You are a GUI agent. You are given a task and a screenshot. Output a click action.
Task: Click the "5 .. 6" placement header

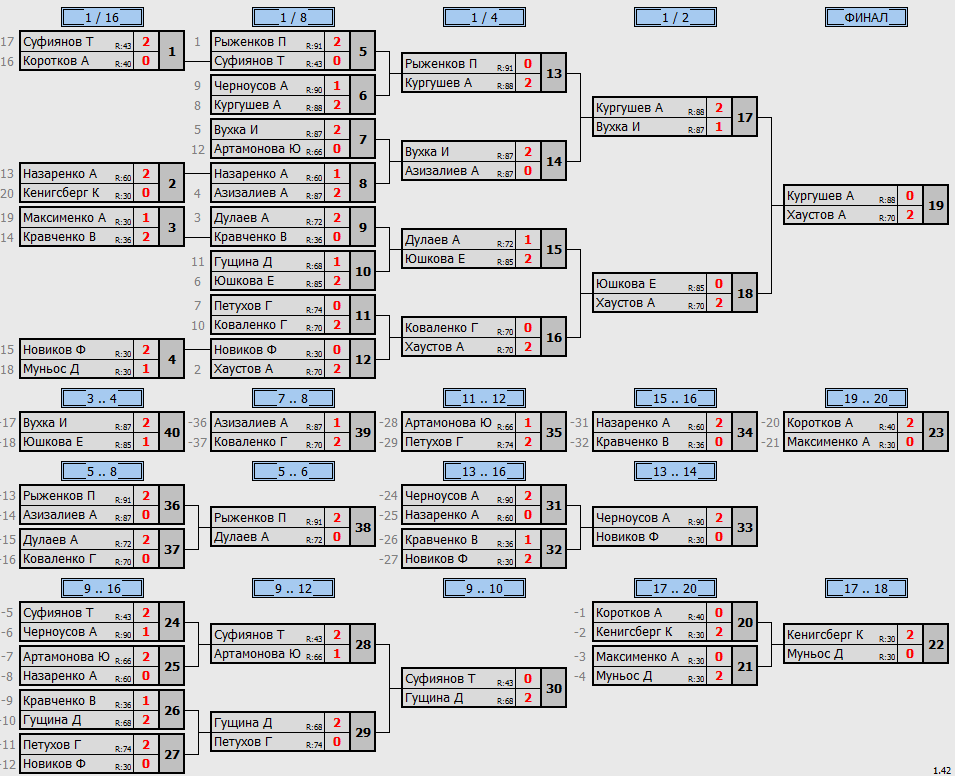[294, 471]
